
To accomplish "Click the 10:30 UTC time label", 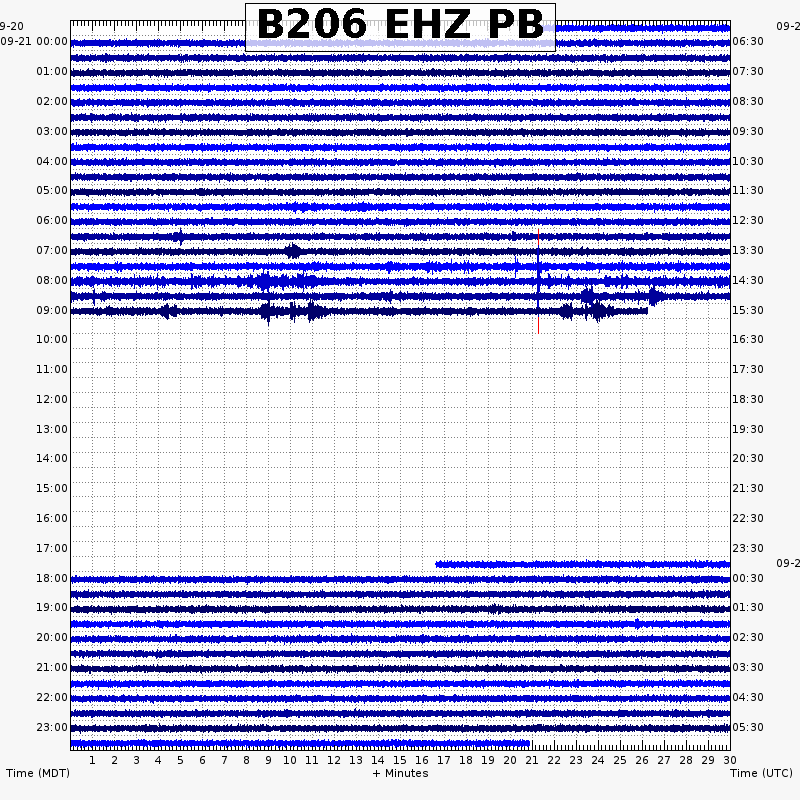I will pos(748,162).
